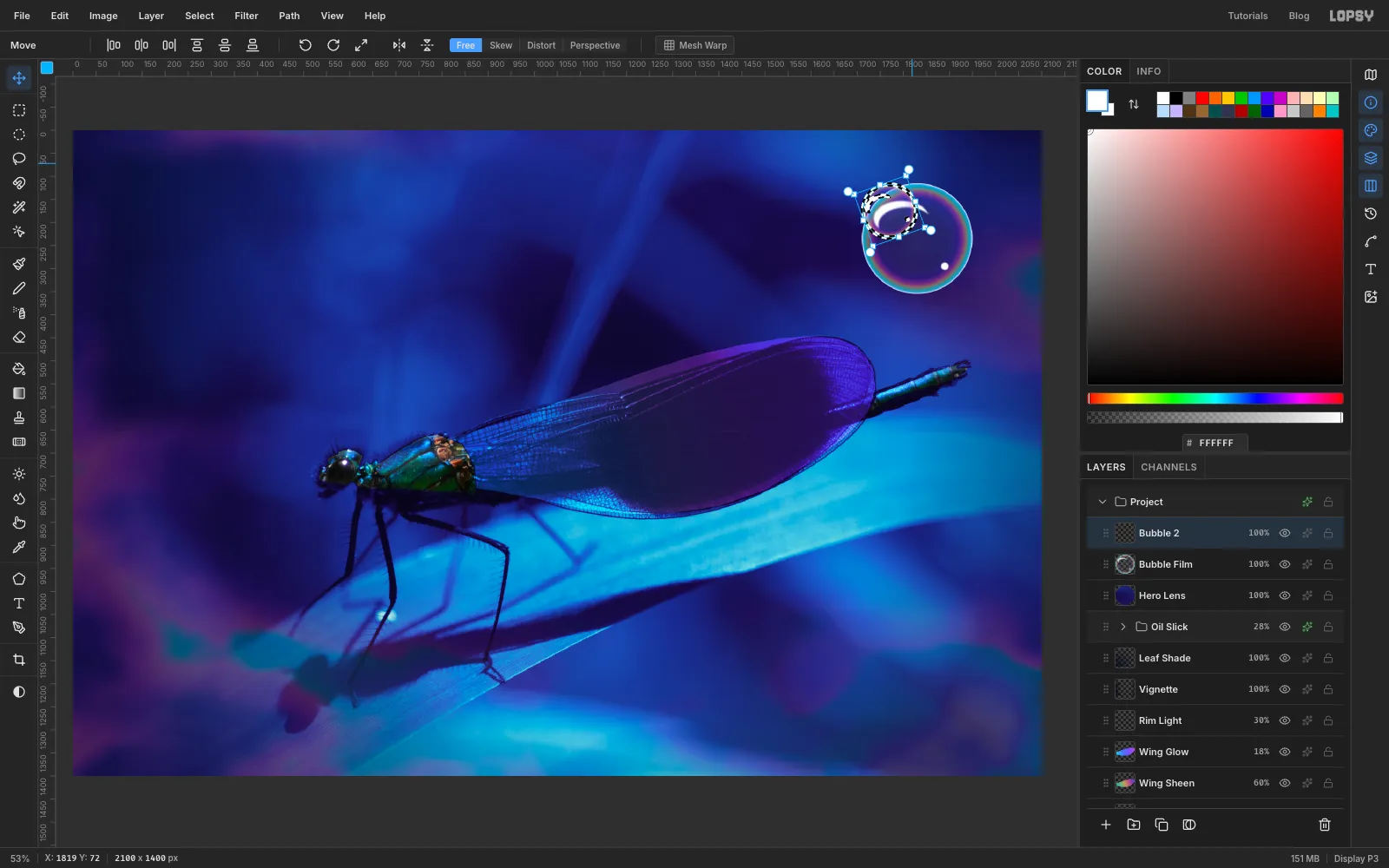Image resolution: width=1389 pixels, height=868 pixels.
Task: Switch to the Channels tab
Action: pos(1168,467)
